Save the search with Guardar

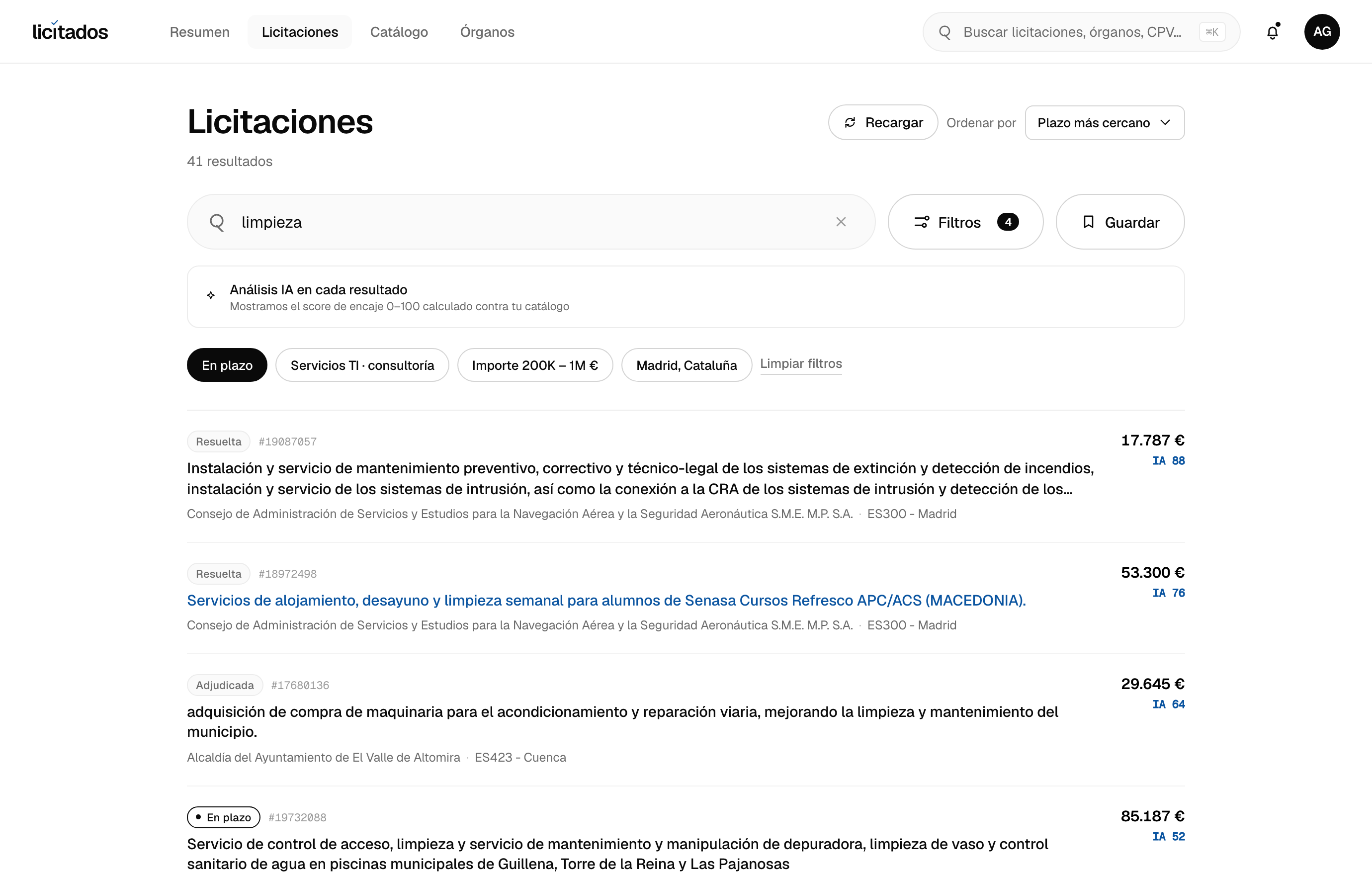click(x=1119, y=222)
